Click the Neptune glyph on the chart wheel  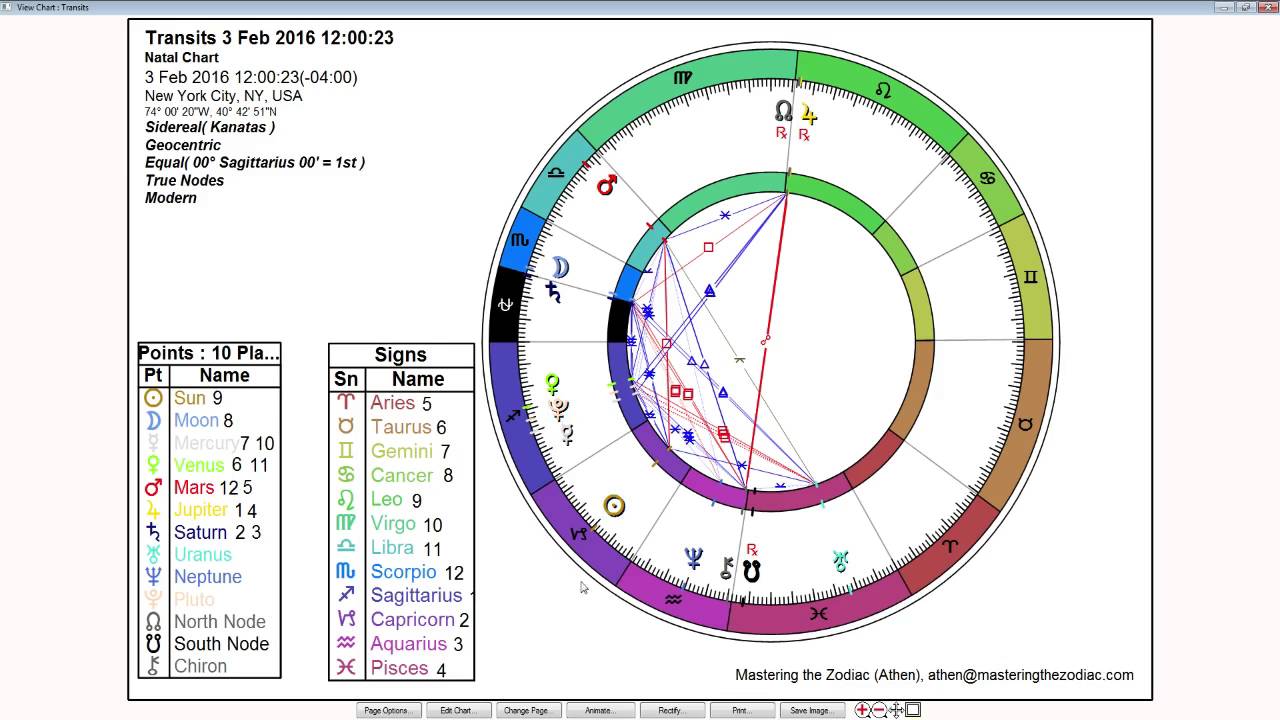(x=693, y=558)
